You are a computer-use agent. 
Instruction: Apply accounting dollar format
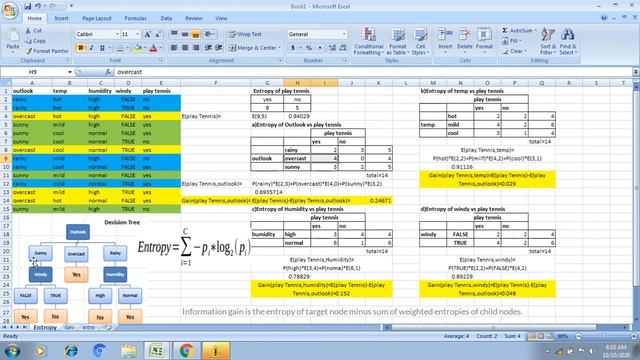click(x=293, y=48)
